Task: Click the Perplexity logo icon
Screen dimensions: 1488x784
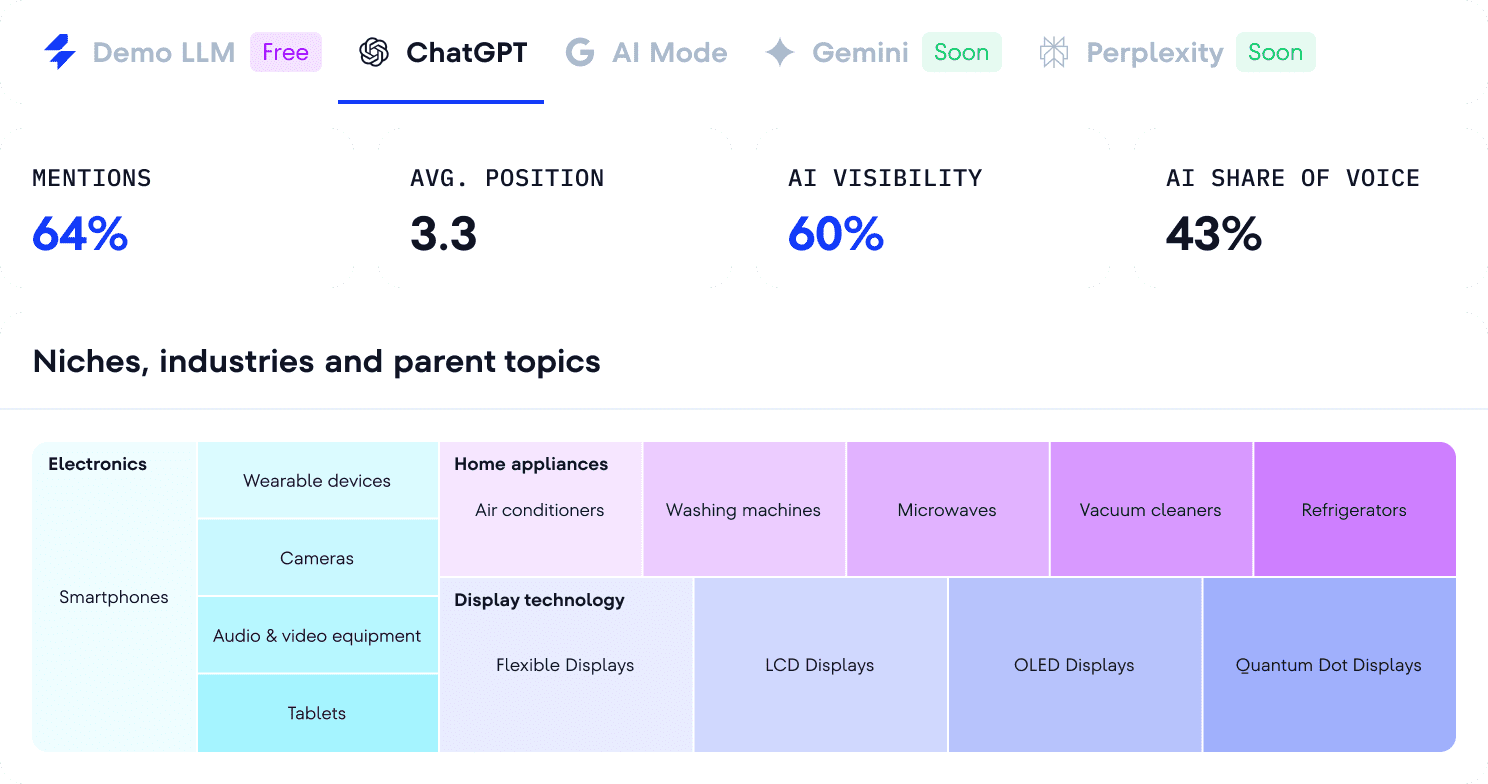Action: click(x=1054, y=52)
